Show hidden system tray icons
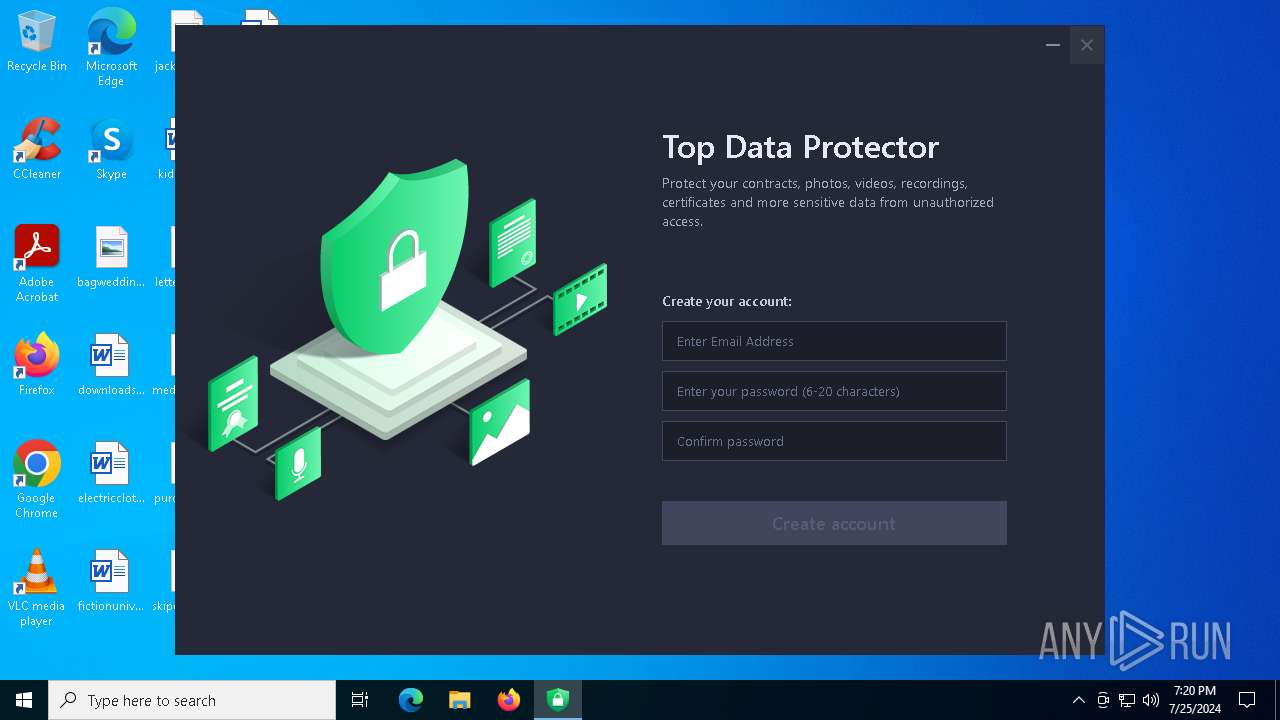The image size is (1280, 720). 1078,700
